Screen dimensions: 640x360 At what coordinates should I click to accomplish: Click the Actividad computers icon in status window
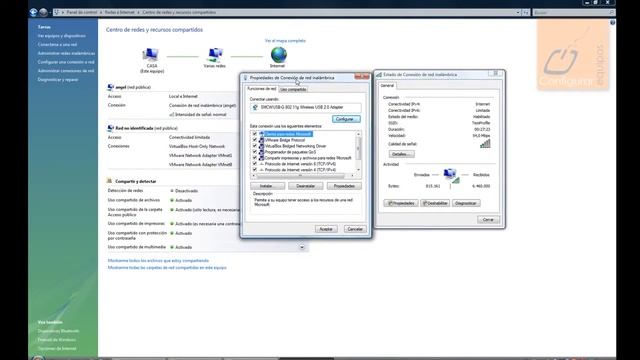pos(451,176)
